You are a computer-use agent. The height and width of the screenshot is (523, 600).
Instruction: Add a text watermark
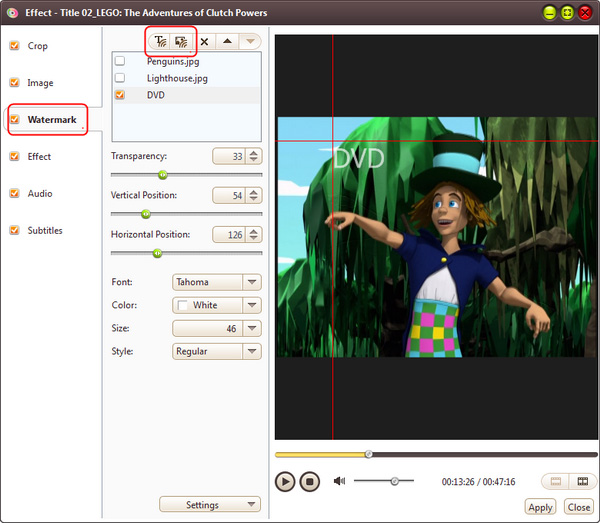pyautogui.click(x=159, y=42)
